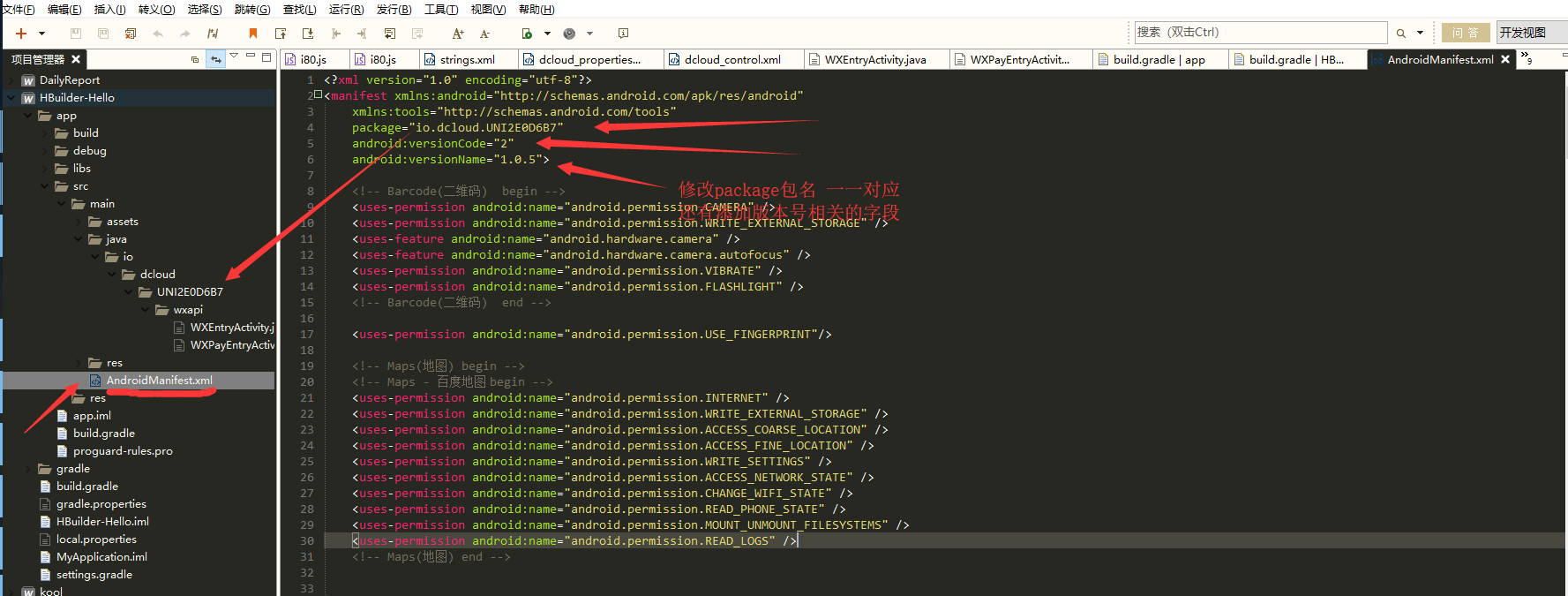1568x596 pixels.
Task: Select AndroidManifest.xml in project tree
Action: (x=159, y=381)
